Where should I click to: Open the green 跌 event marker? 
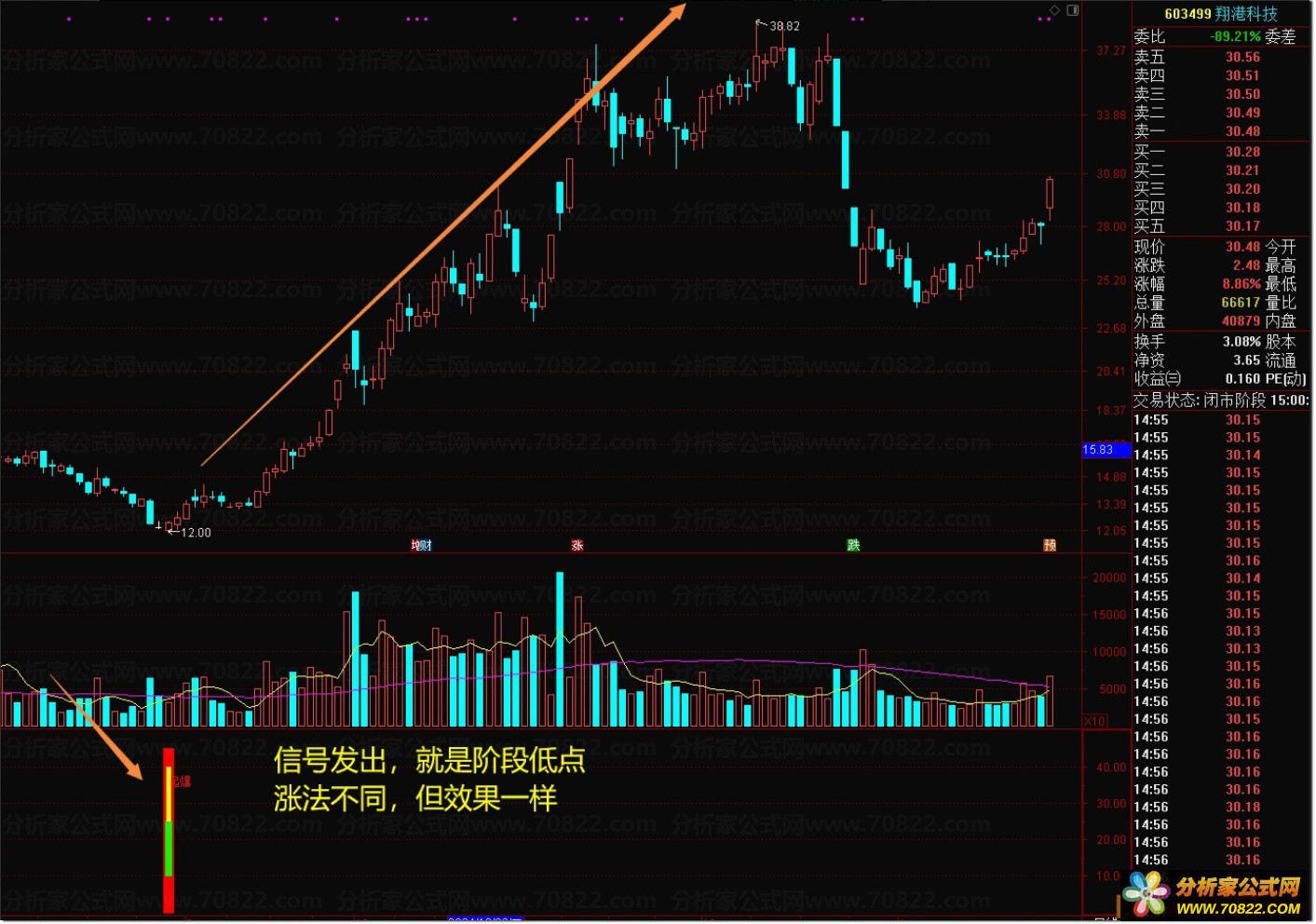coord(853,546)
